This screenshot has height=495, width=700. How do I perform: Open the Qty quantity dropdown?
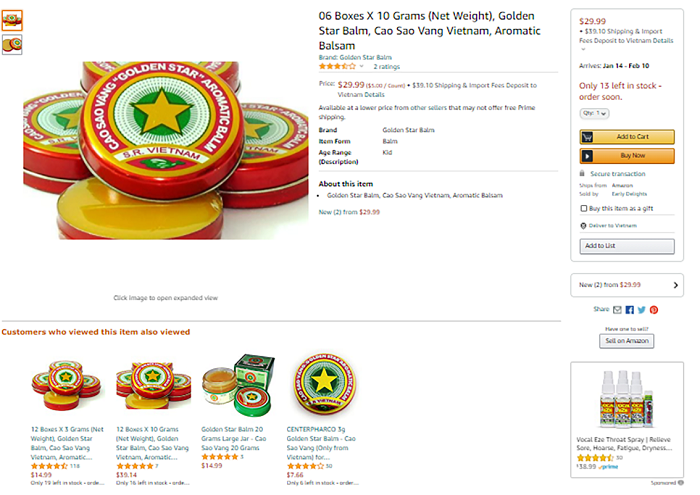pyautogui.click(x=594, y=113)
